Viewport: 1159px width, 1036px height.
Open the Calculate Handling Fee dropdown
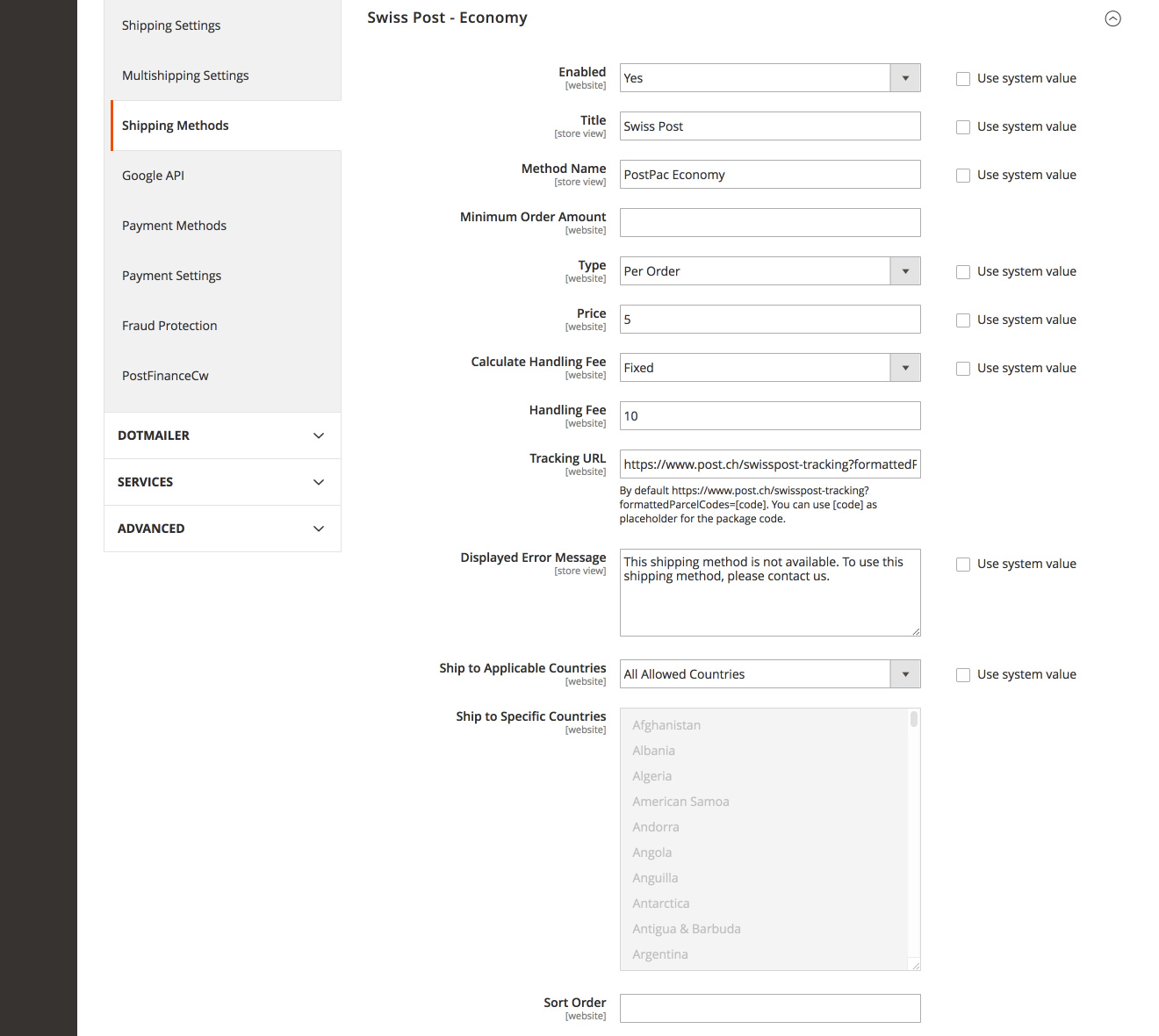(770, 368)
